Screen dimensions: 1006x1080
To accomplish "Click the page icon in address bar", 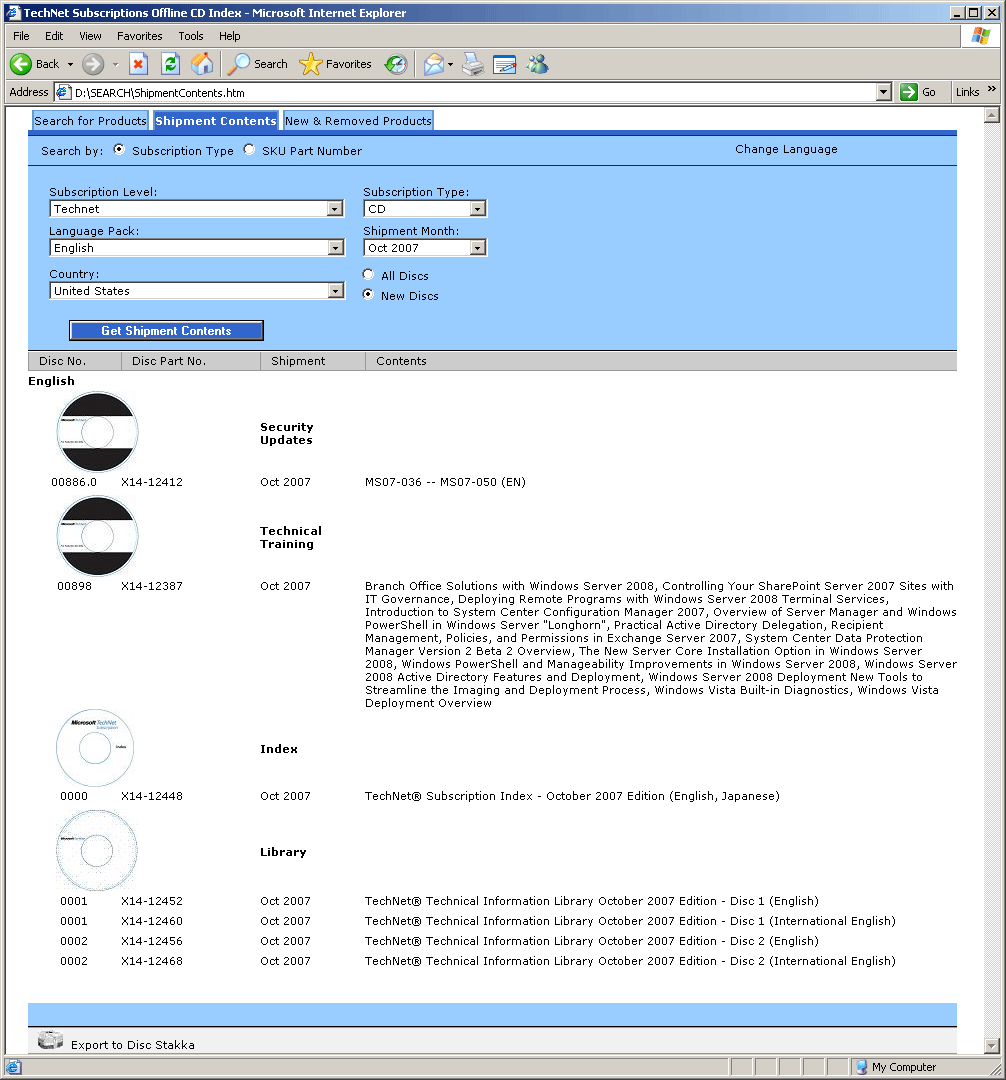I will coord(63,92).
